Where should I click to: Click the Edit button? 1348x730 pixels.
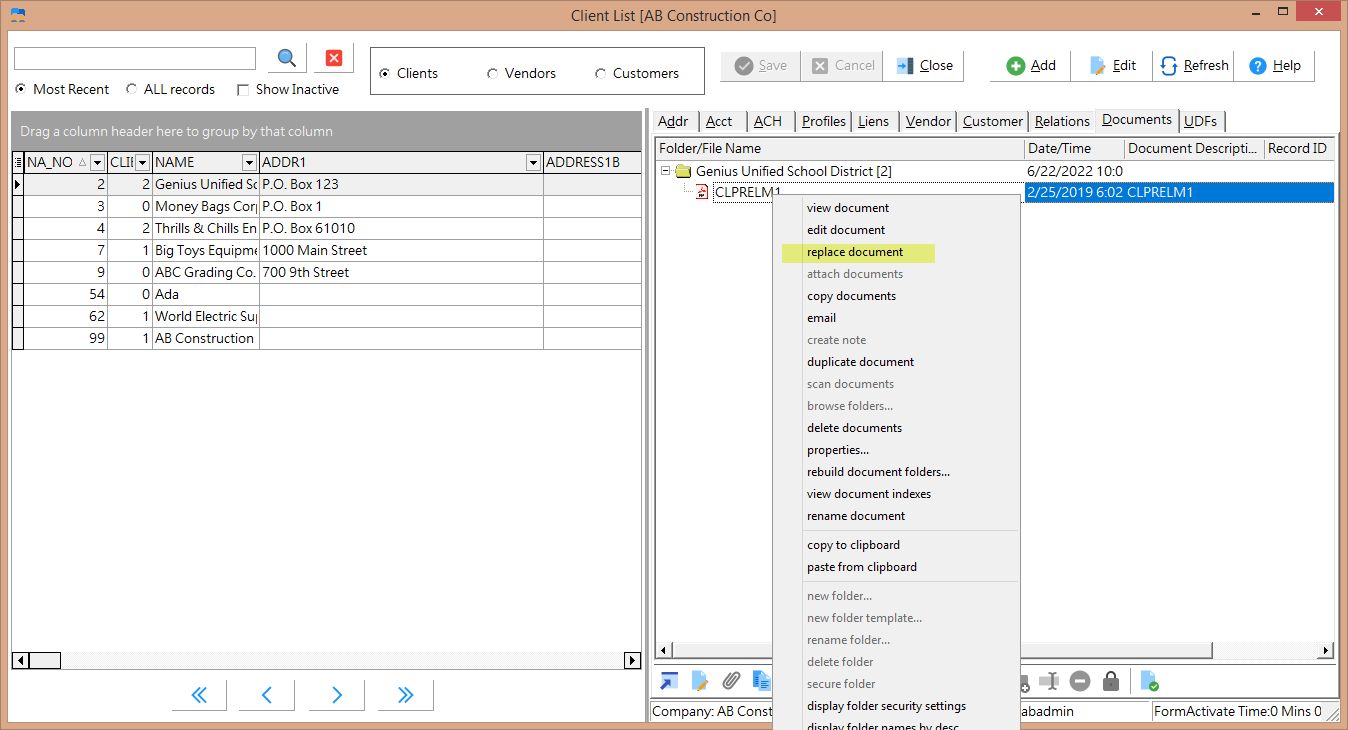[x=1112, y=66]
